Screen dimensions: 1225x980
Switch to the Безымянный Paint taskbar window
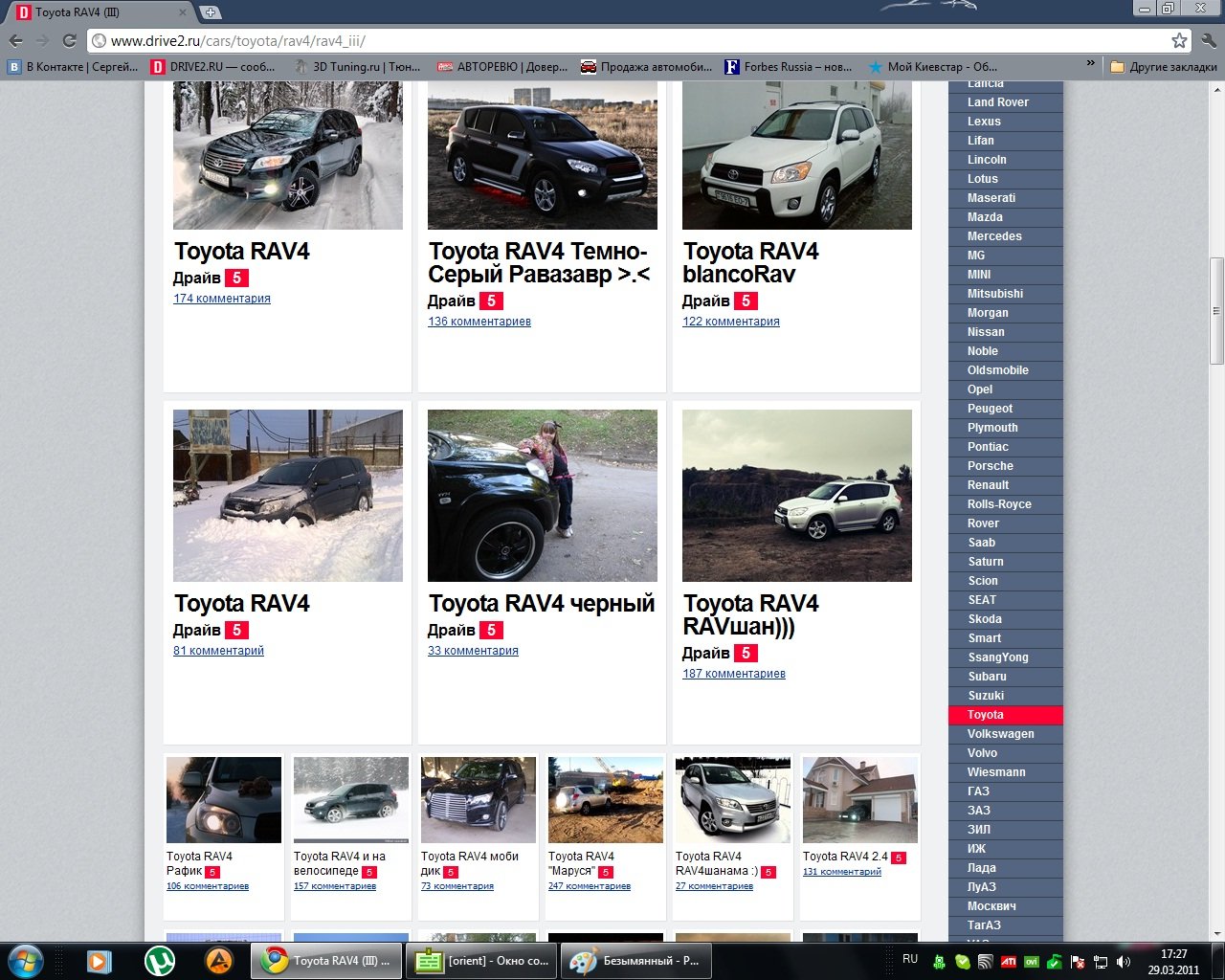636,961
